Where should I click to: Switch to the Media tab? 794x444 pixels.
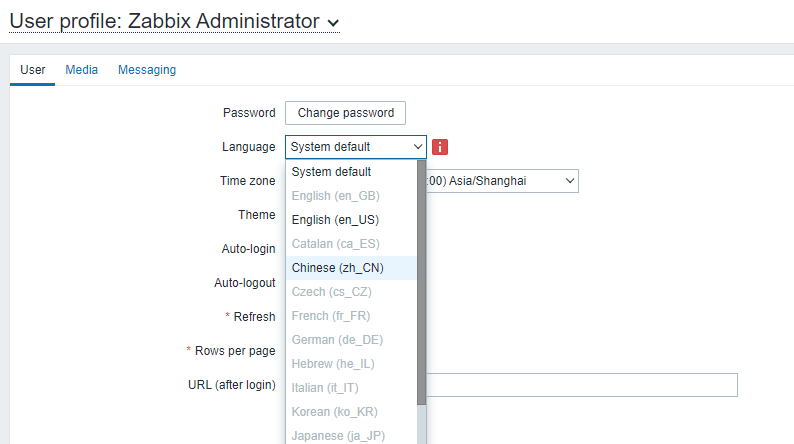[x=82, y=70]
